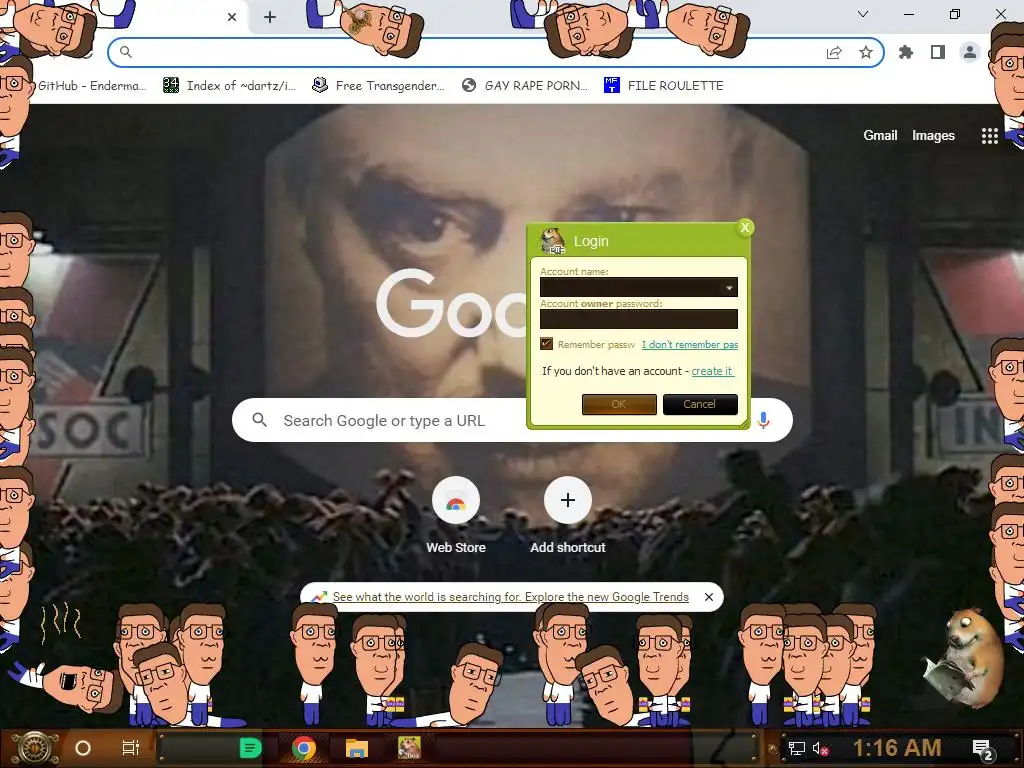Open the hamster box app on taskbar
The image size is (1024, 768).
tap(409, 748)
